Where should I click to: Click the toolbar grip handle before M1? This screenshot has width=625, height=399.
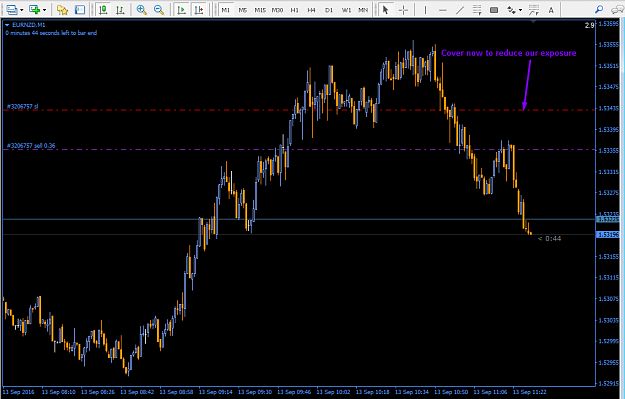pyautogui.click(x=215, y=10)
